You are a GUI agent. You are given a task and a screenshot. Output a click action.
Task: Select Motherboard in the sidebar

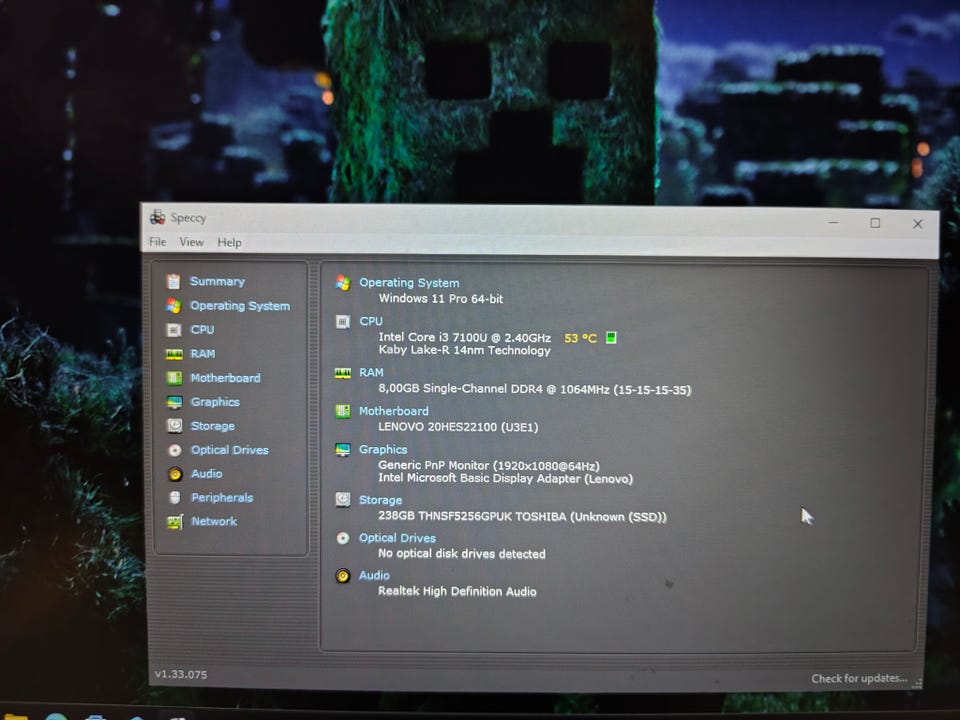coord(225,378)
